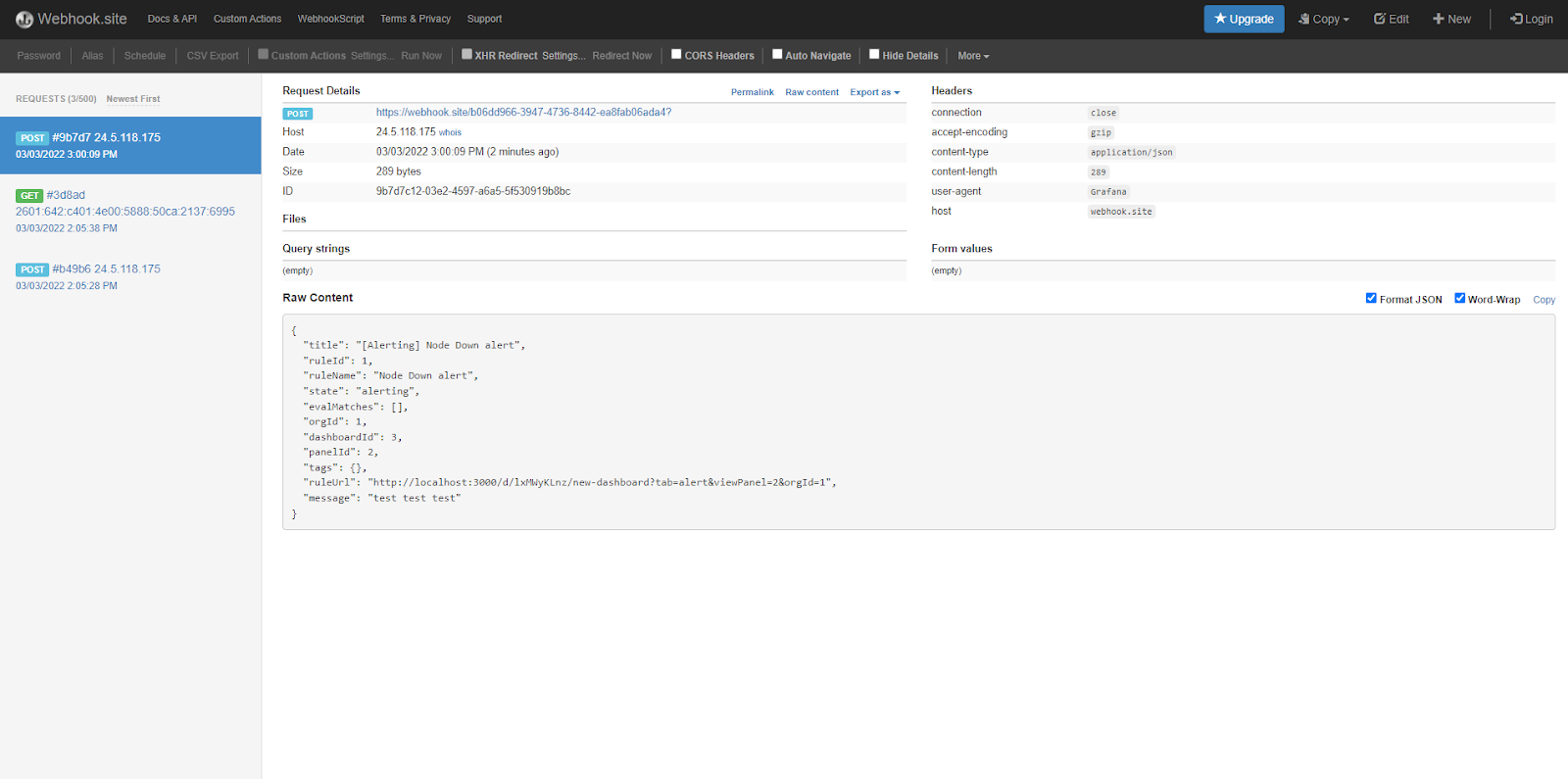Open the Docs & API menu

[x=172, y=19]
